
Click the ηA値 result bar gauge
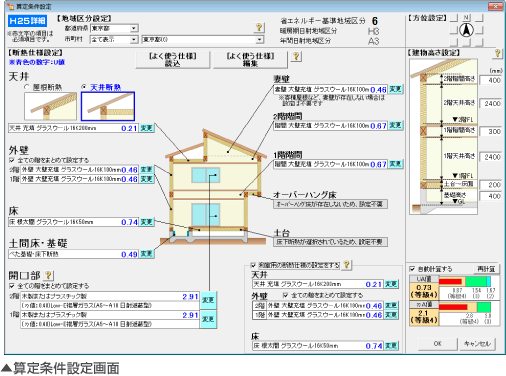(465, 307)
